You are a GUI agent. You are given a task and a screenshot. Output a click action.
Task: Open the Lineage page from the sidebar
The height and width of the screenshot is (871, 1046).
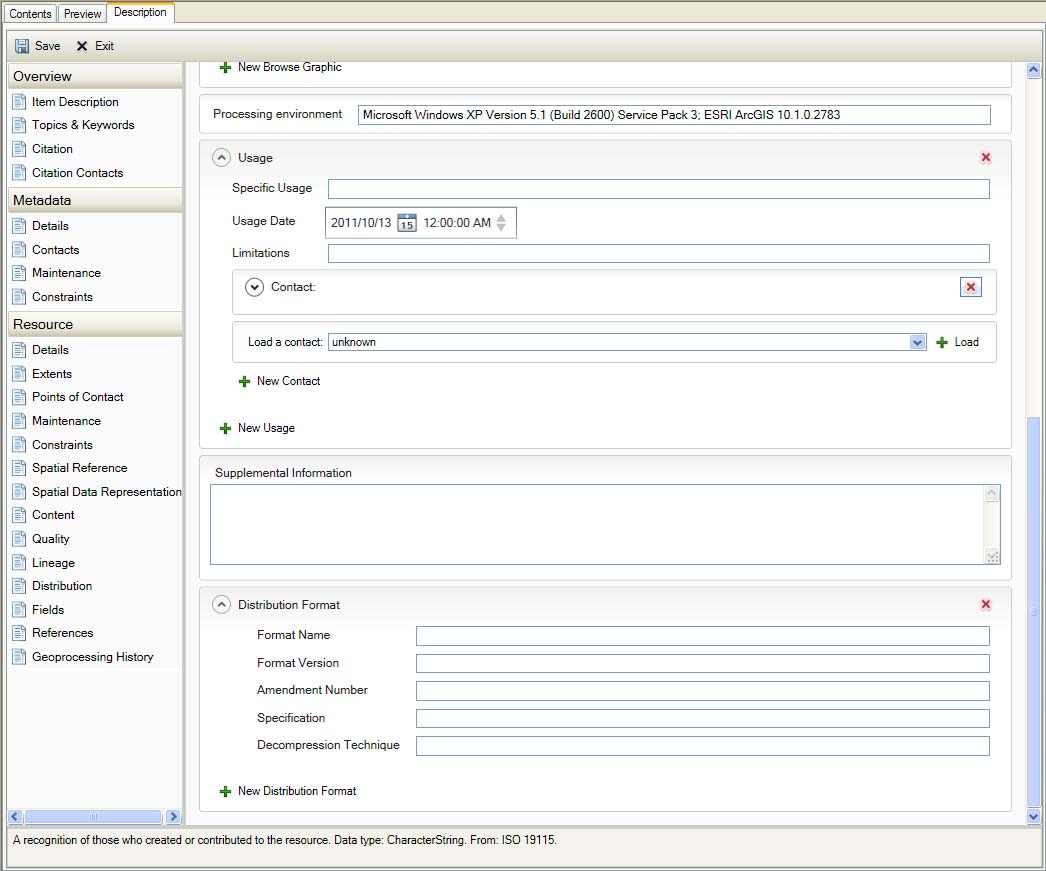coord(53,562)
